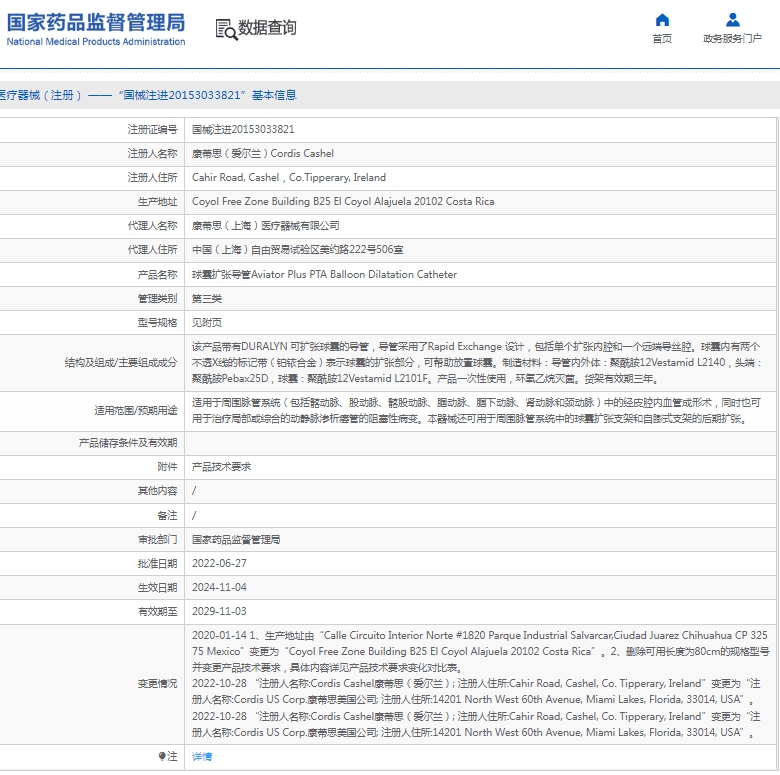
Task: Click the 适用范围/预期用途 label
Action: pyautogui.click(x=136, y=411)
